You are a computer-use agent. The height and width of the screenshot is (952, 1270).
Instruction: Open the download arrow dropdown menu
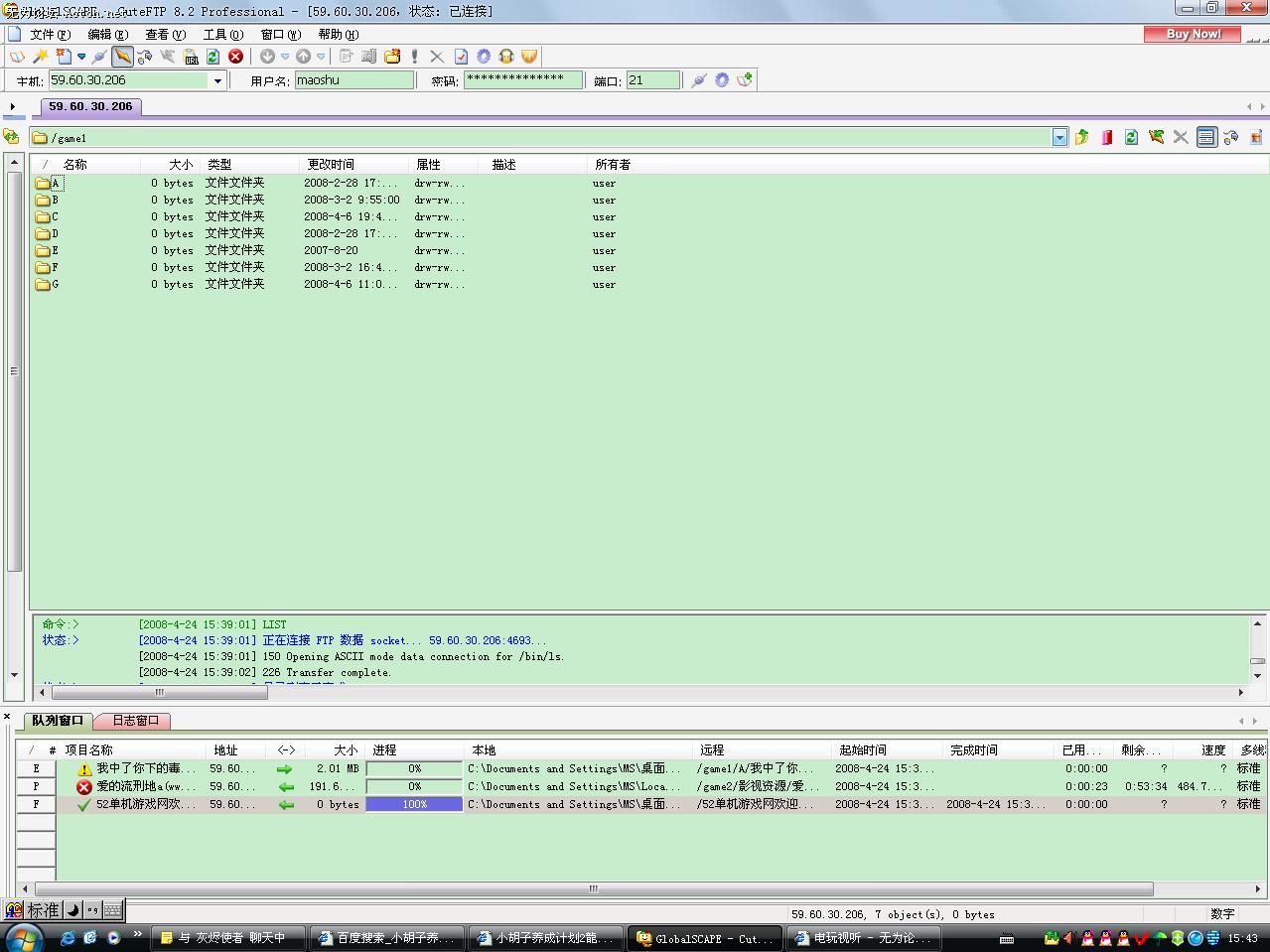pyautogui.click(x=284, y=57)
